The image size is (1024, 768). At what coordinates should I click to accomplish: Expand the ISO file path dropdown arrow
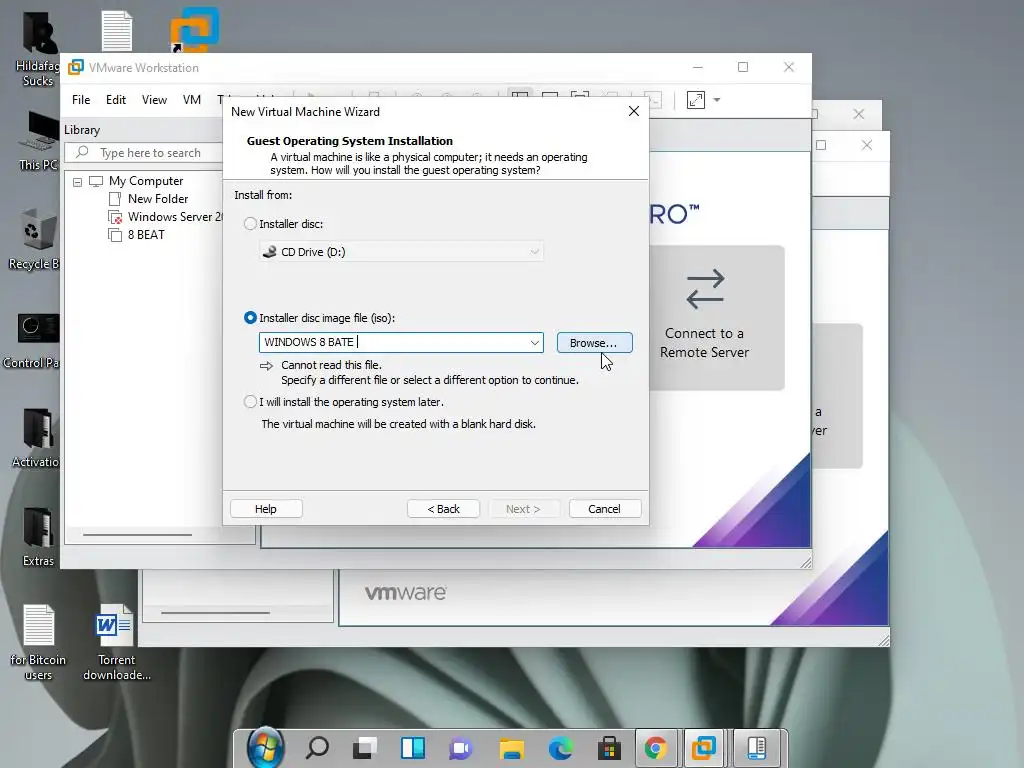(x=534, y=342)
